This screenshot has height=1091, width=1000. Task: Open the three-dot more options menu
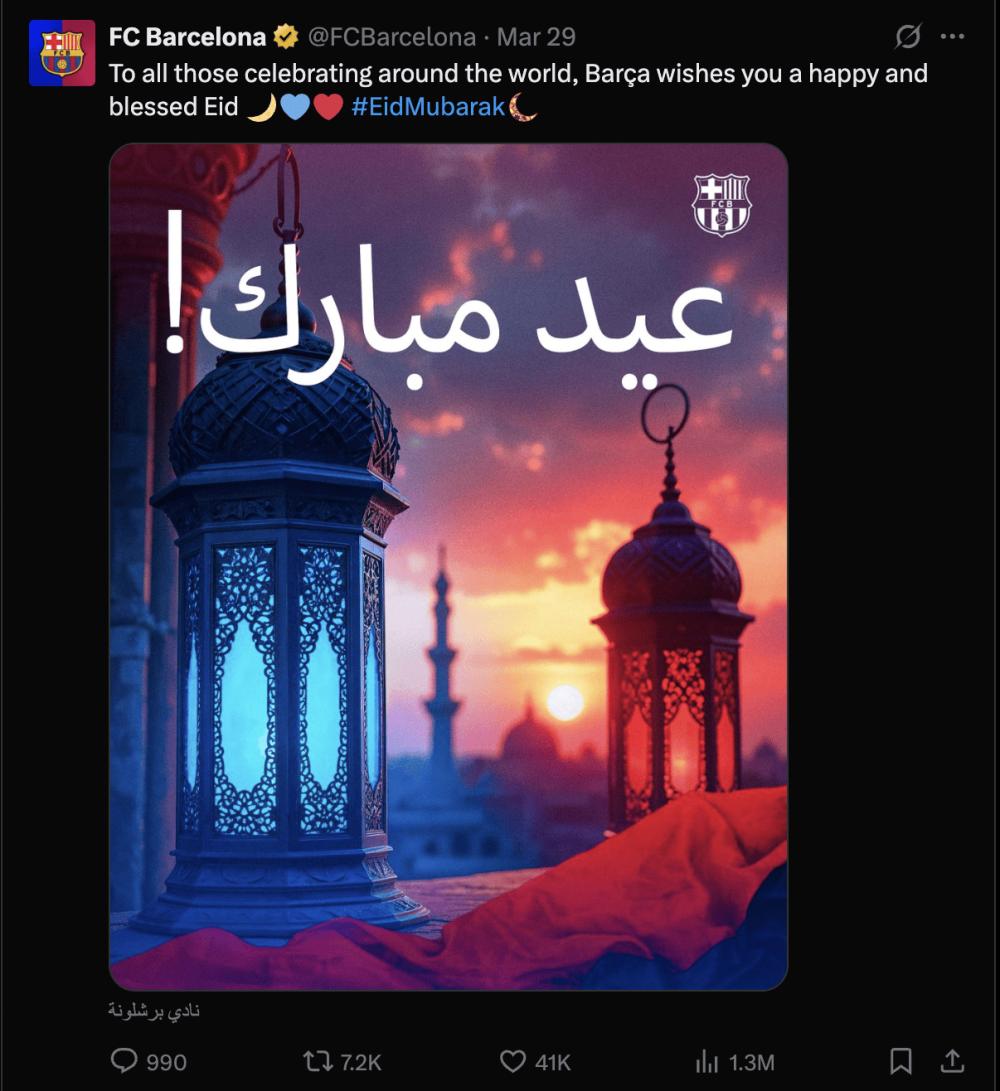(x=952, y=36)
